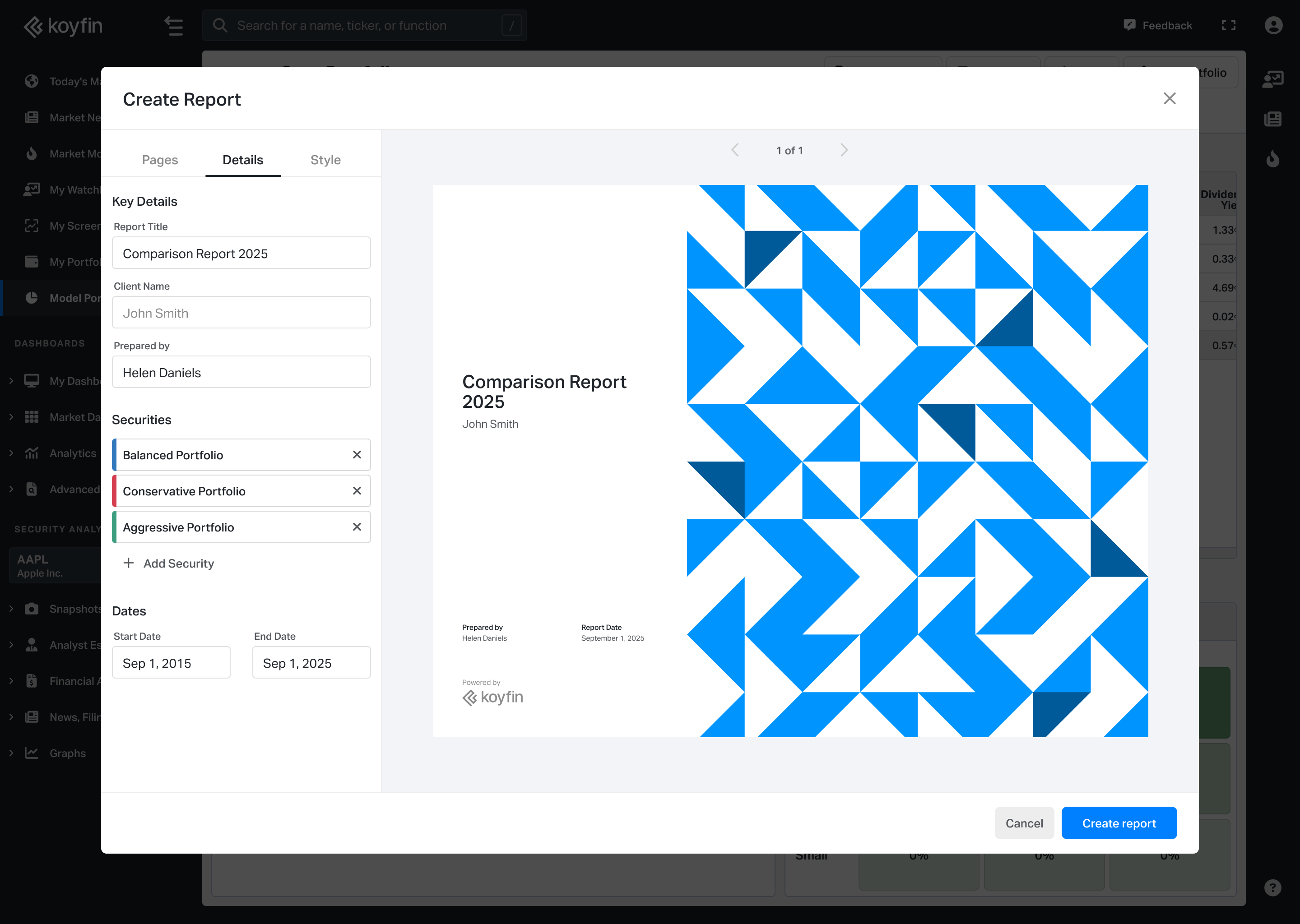
Task: Open the End Date picker
Action: 311,663
